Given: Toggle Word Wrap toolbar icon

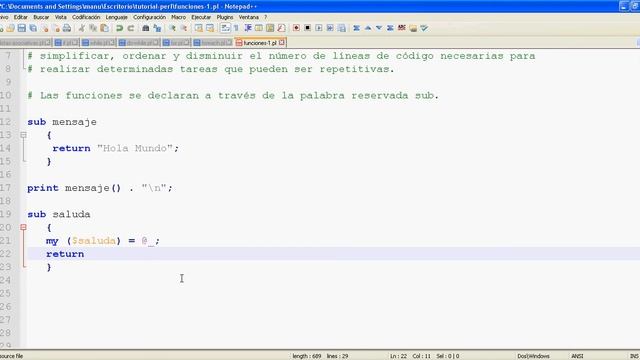Looking at the screenshot, I should 225,28.
